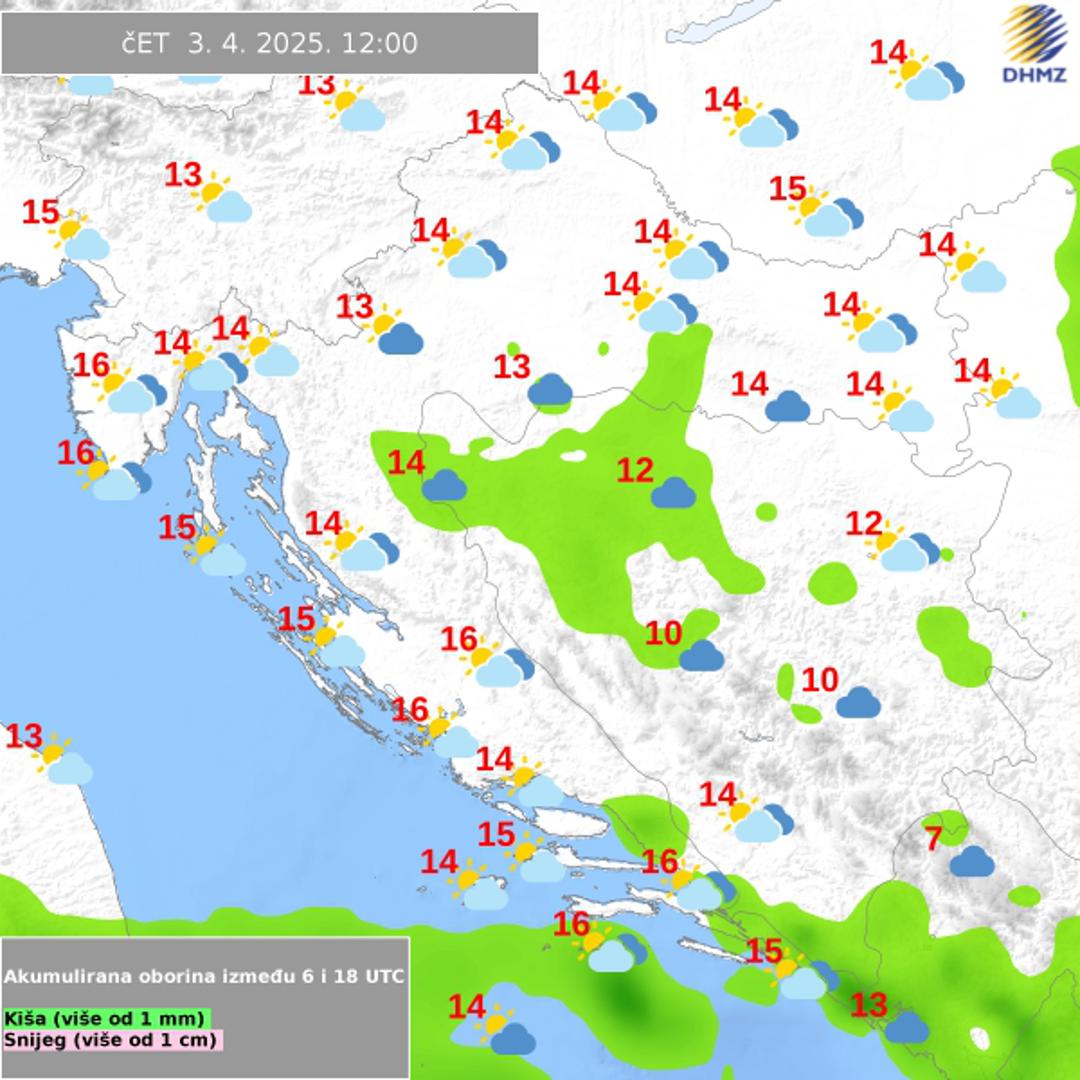Viewport: 1080px width, 1080px height.
Task: Click the dark cloud icon beside temperature 7
Action: tap(971, 861)
